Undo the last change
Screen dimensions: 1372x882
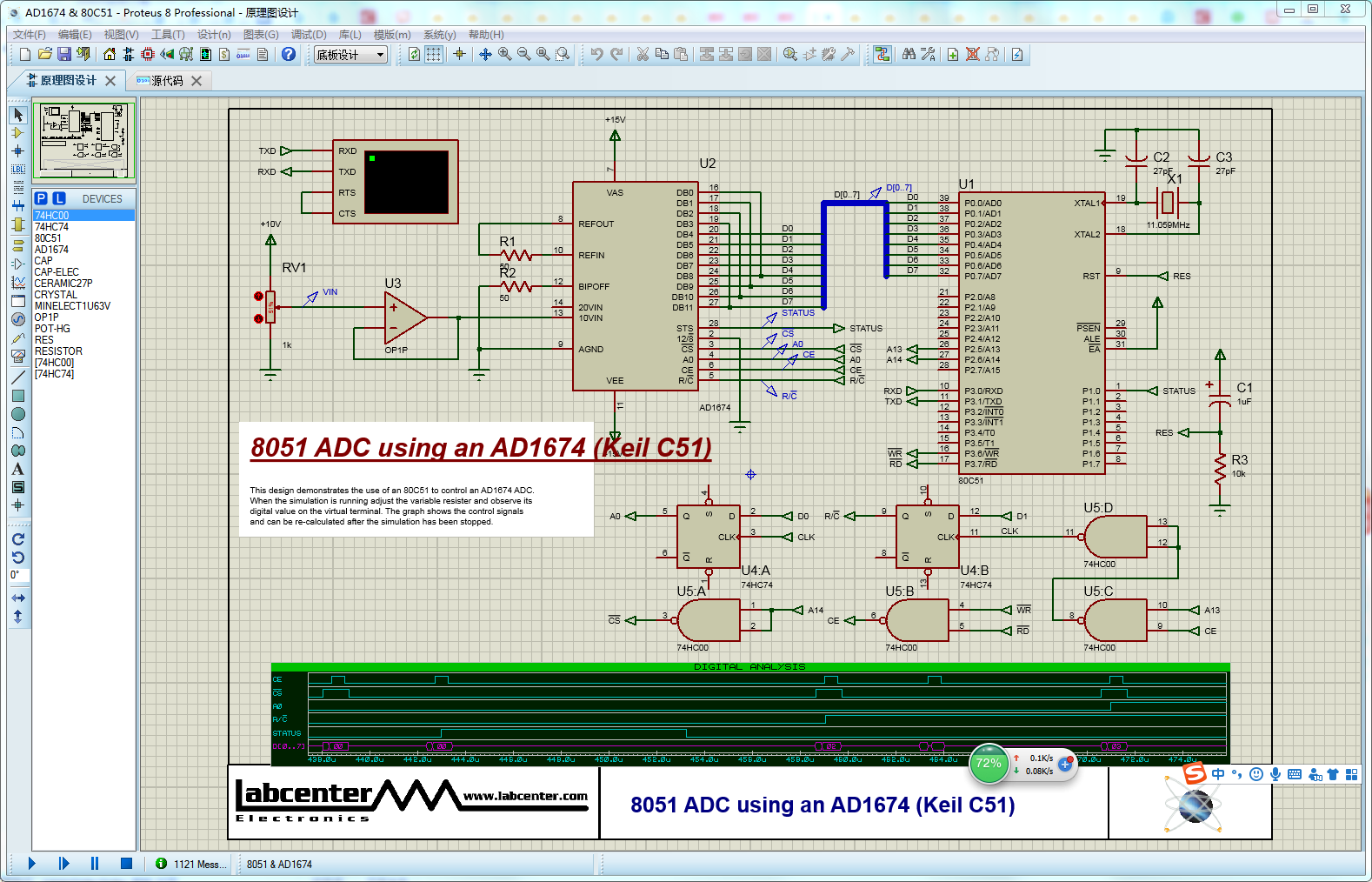596,54
